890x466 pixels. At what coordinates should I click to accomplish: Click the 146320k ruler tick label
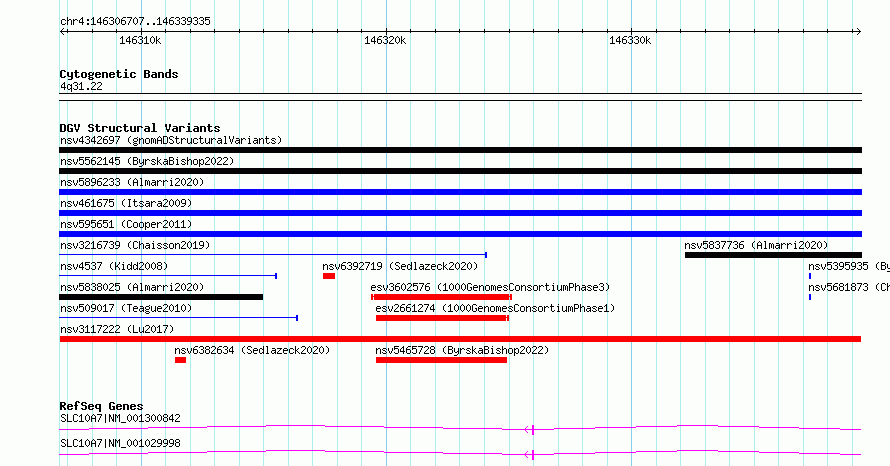click(385, 40)
